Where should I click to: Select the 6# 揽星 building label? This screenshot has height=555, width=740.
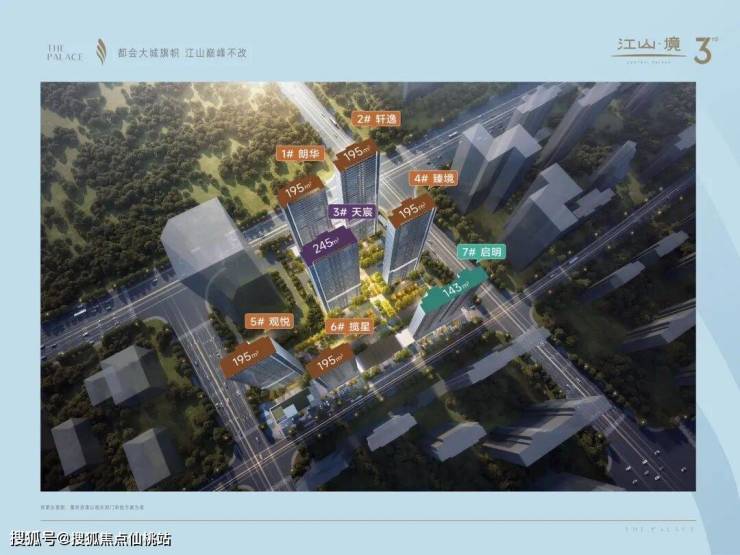(x=350, y=326)
